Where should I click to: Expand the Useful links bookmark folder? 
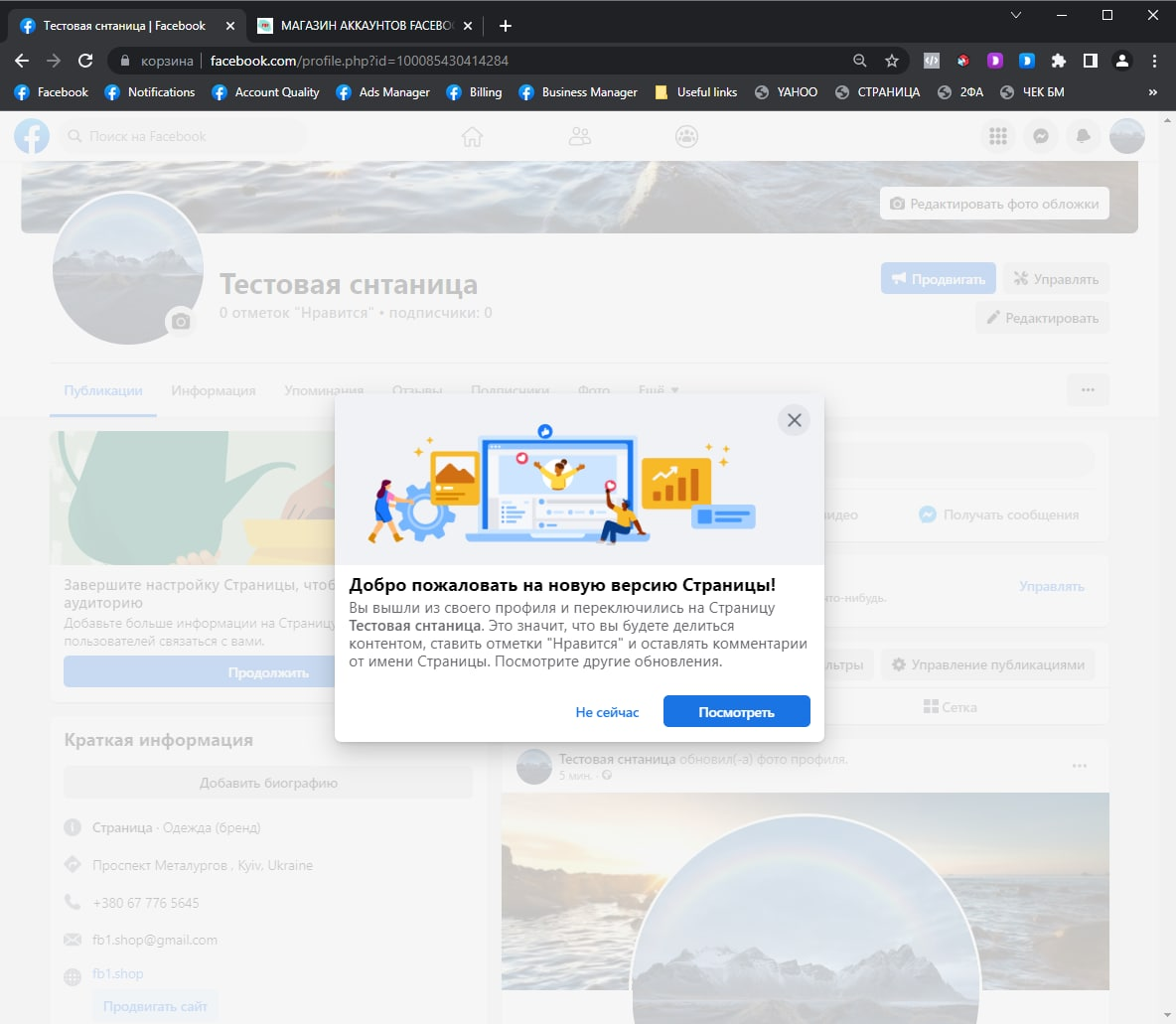click(x=696, y=92)
